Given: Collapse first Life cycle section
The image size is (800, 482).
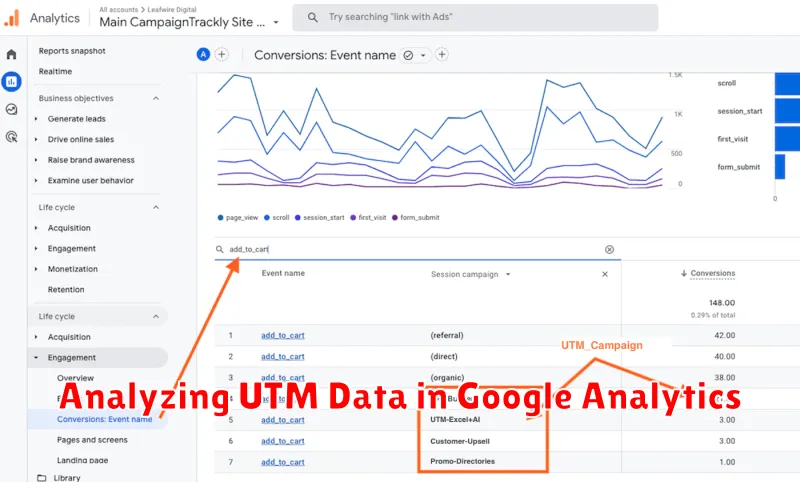Looking at the screenshot, I should tap(156, 208).
